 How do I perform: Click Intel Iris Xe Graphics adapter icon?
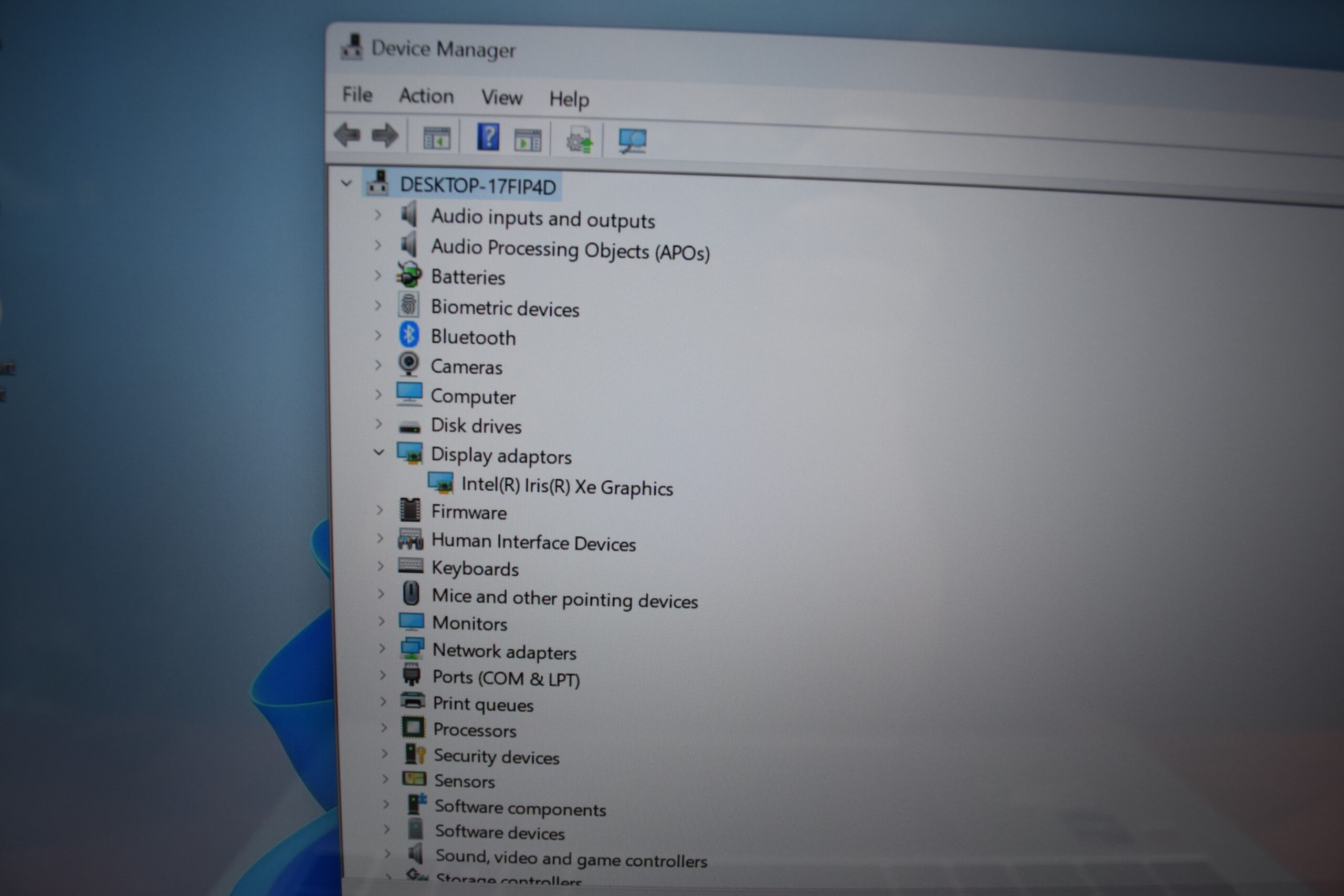click(440, 483)
